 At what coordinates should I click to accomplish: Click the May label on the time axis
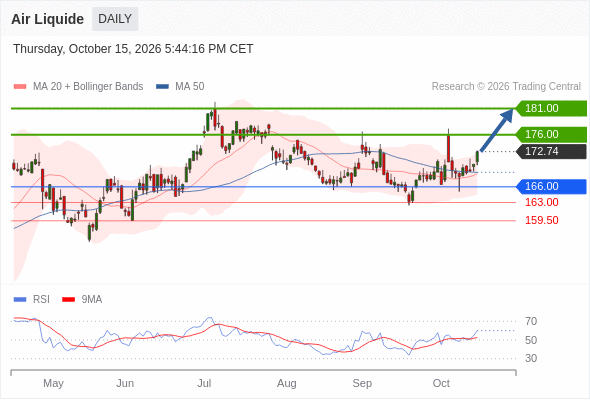click(x=53, y=383)
